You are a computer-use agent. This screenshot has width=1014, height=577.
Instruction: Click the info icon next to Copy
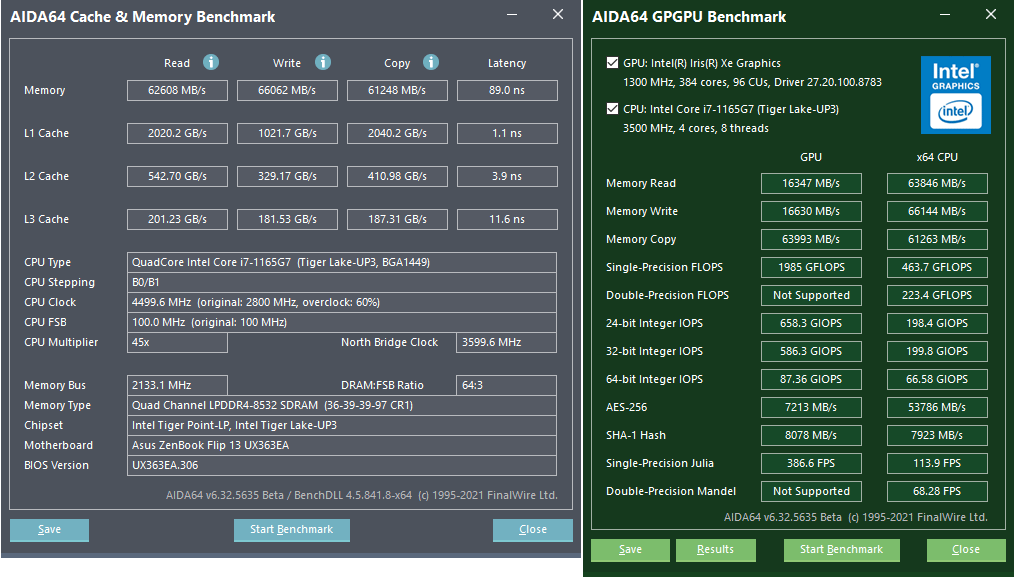431,62
